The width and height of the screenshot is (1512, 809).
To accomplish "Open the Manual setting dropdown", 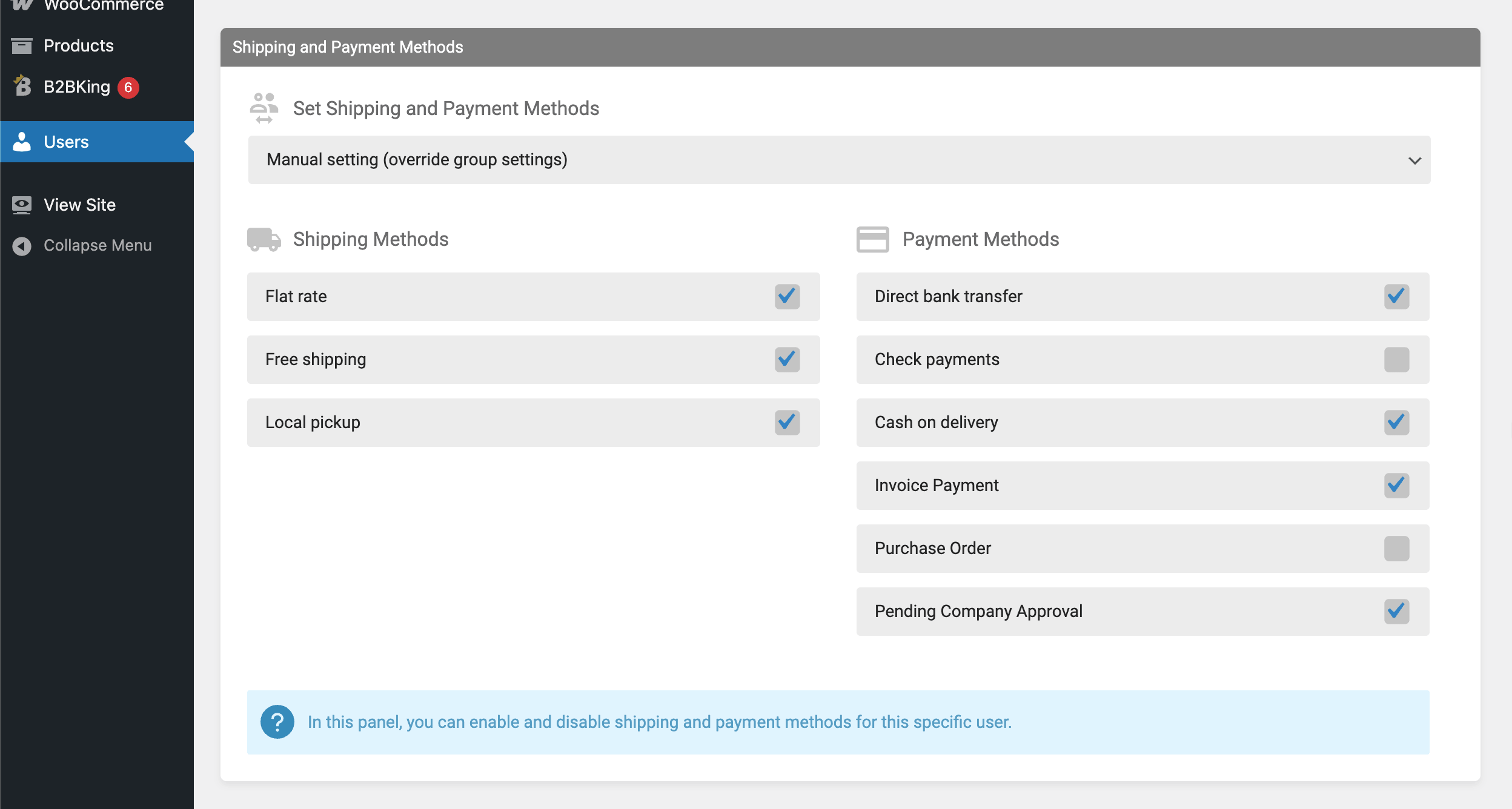I will coord(838,160).
